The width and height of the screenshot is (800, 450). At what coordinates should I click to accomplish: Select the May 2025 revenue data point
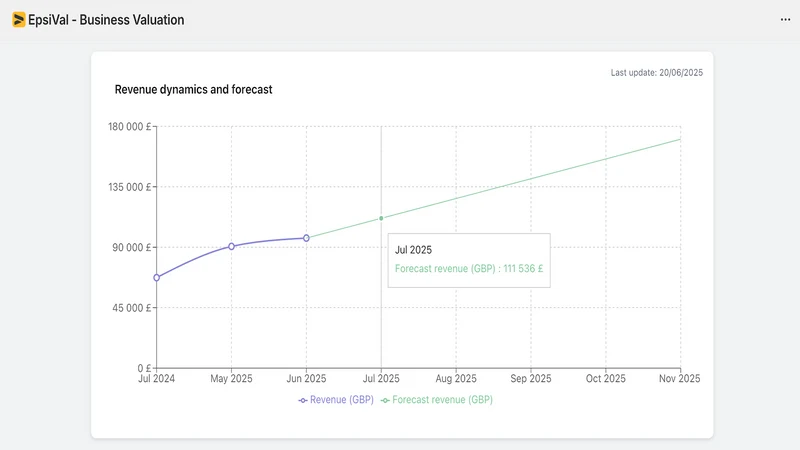point(231,246)
